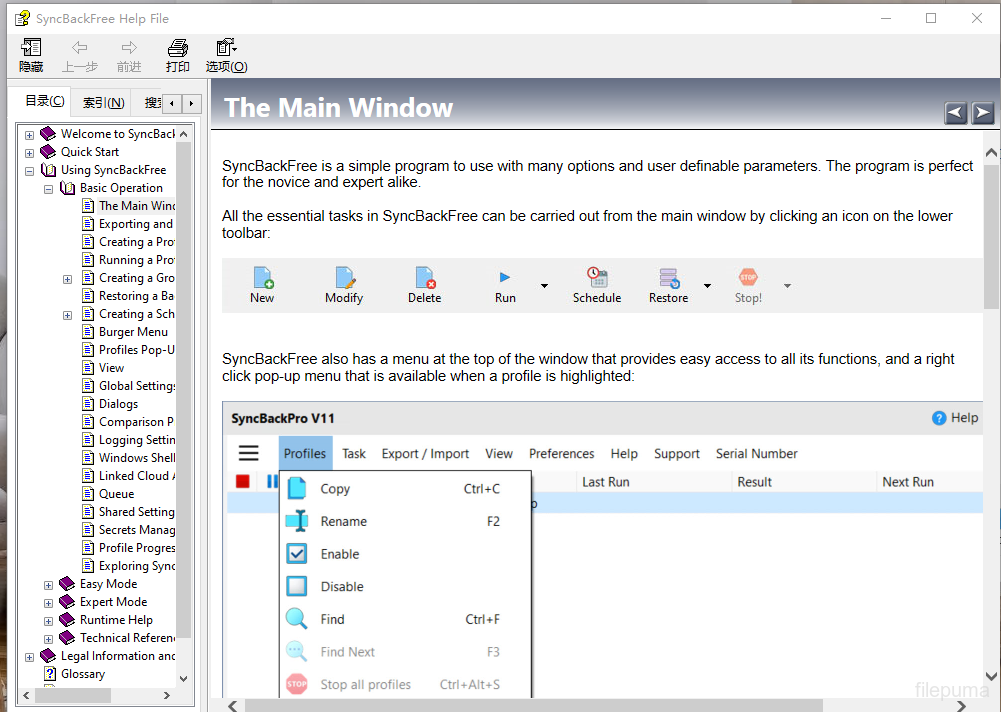Click the Help question mark icon
This screenshot has height=712, width=1001.
click(939, 418)
